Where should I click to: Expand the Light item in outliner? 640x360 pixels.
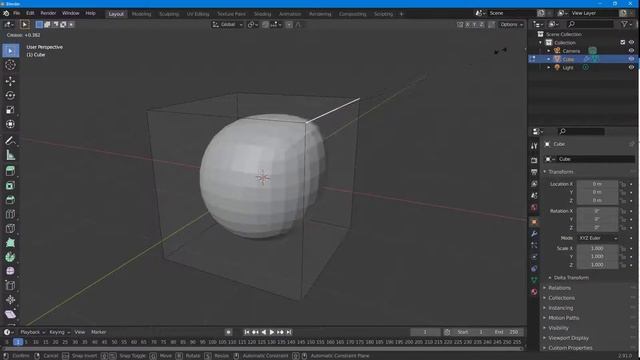549,67
